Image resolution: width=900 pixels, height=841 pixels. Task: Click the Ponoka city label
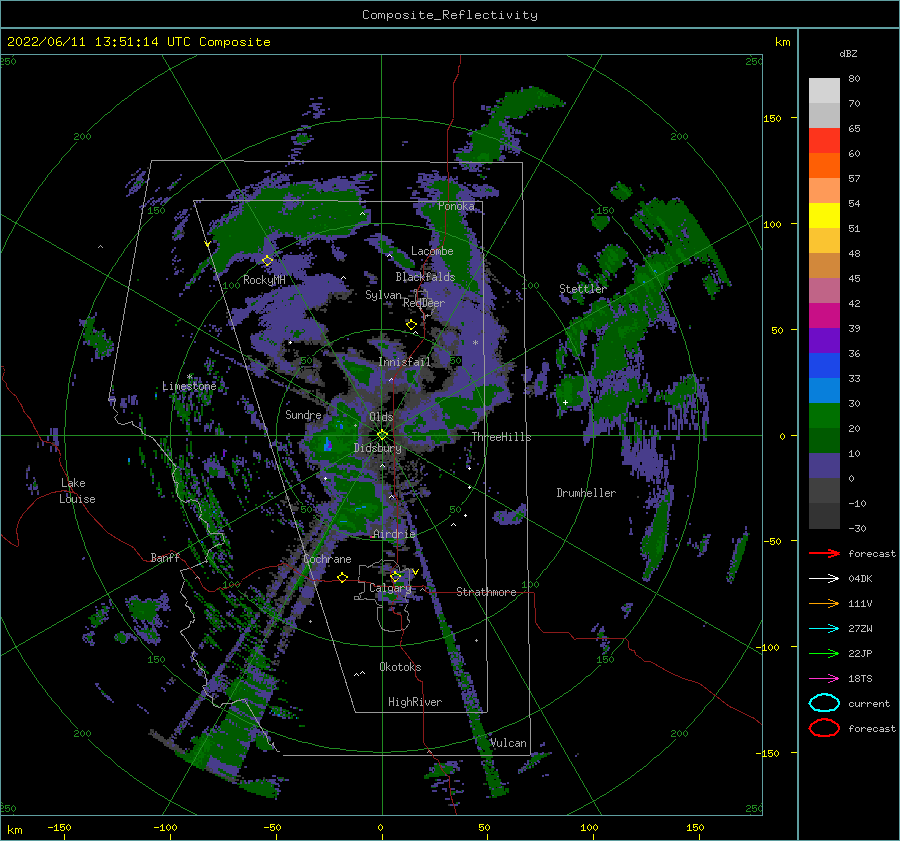click(456, 206)
